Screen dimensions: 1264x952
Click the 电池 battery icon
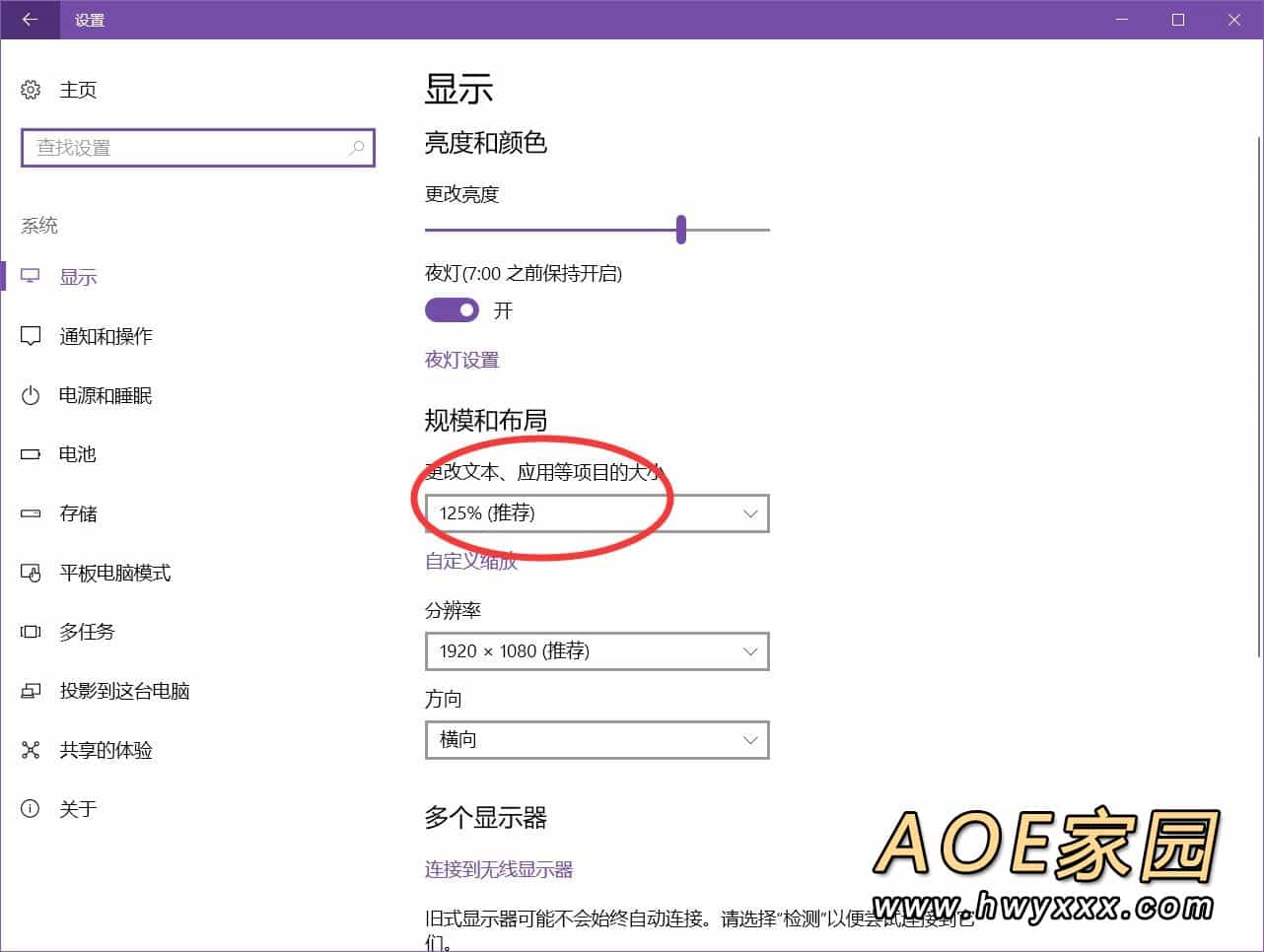tap(31, 454)
